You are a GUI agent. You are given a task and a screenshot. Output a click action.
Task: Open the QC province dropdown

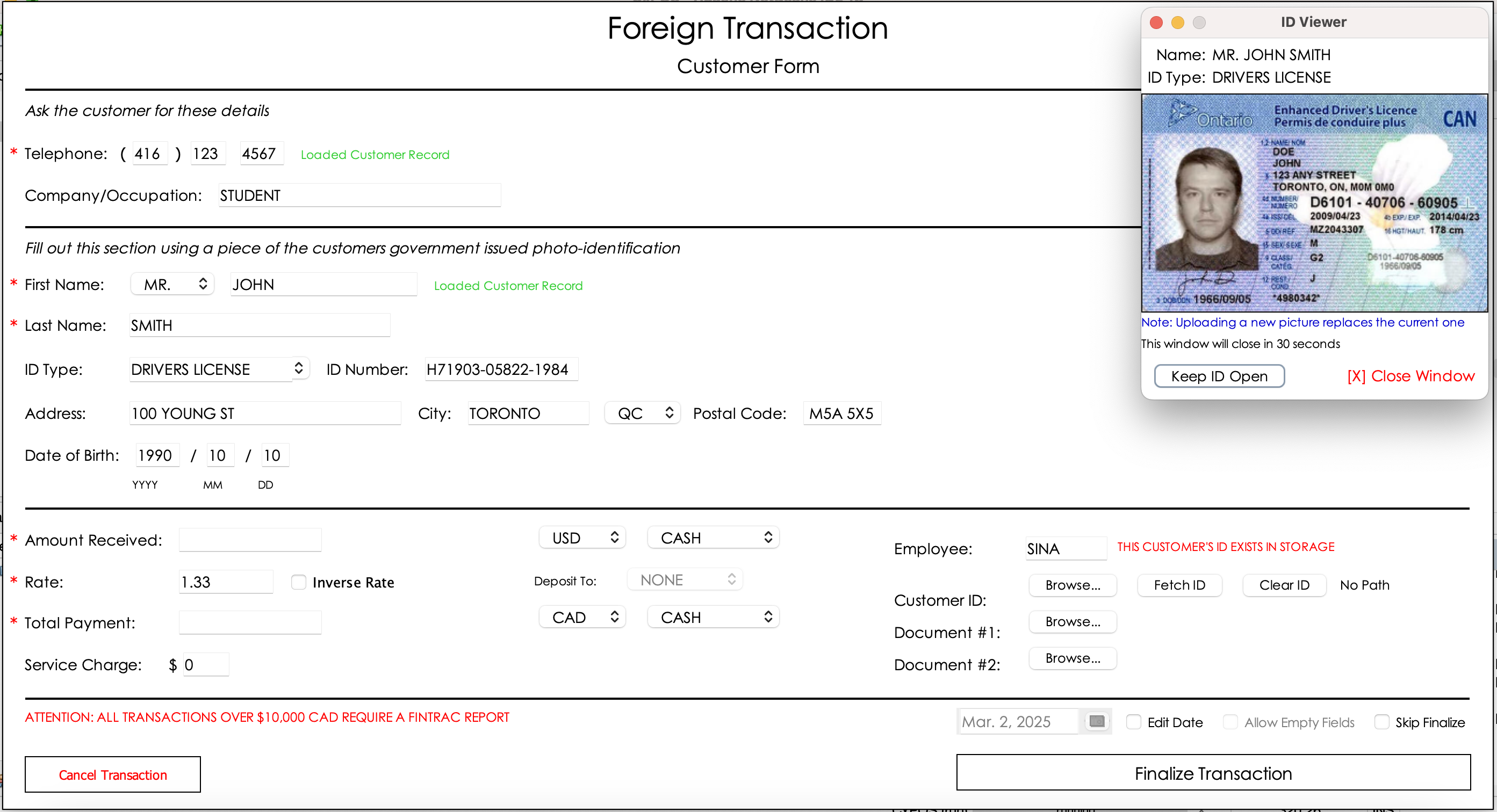[643, 414]
